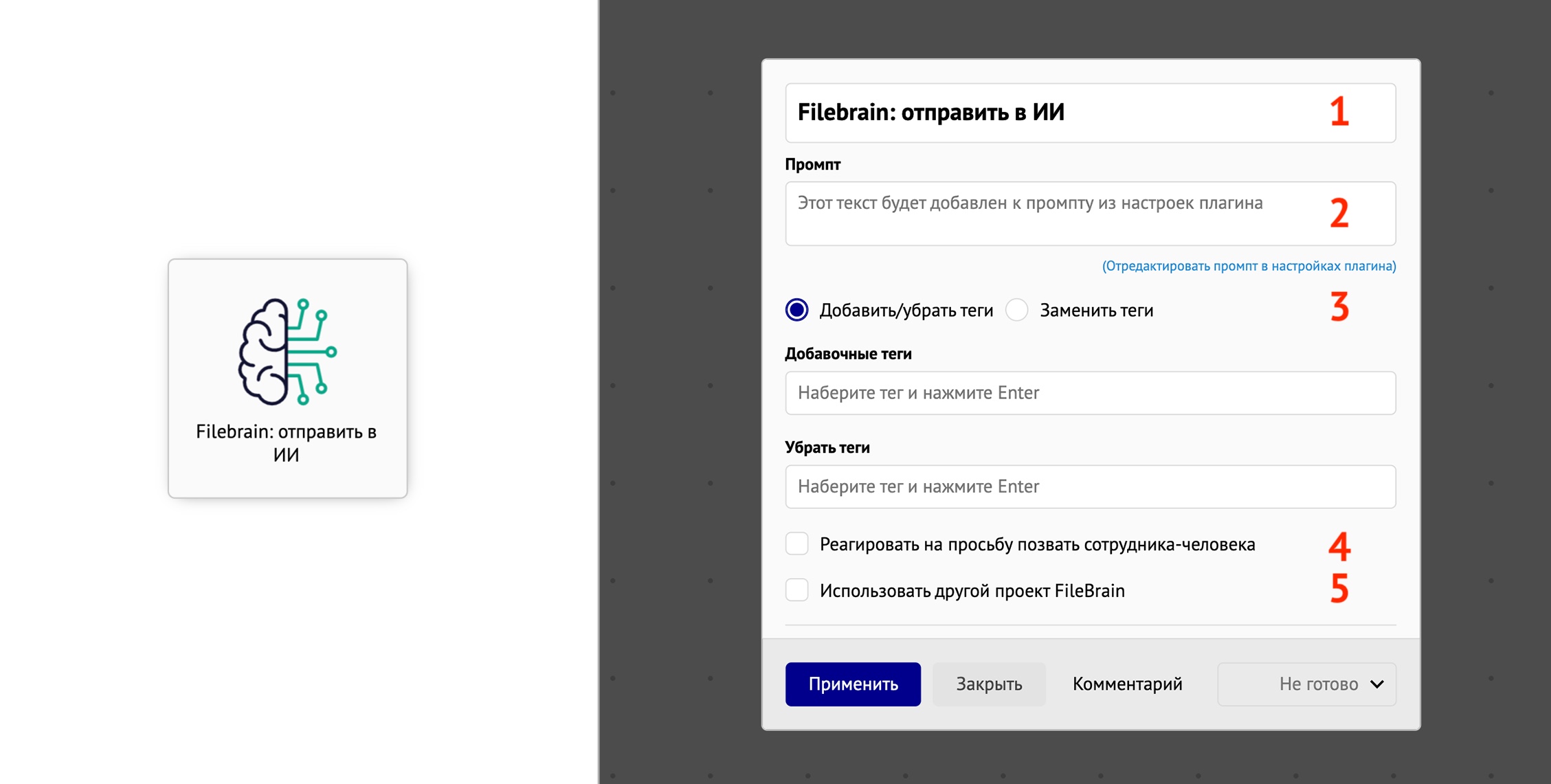This screenshot has height=784, width=1551.
Task: Focus the Убрать теги input field
Action: (1090, 486)
